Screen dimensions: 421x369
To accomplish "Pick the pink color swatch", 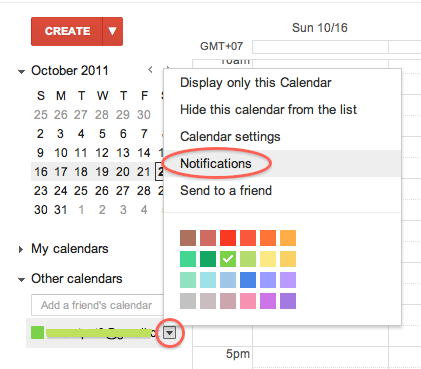I will tap(248, 301).
